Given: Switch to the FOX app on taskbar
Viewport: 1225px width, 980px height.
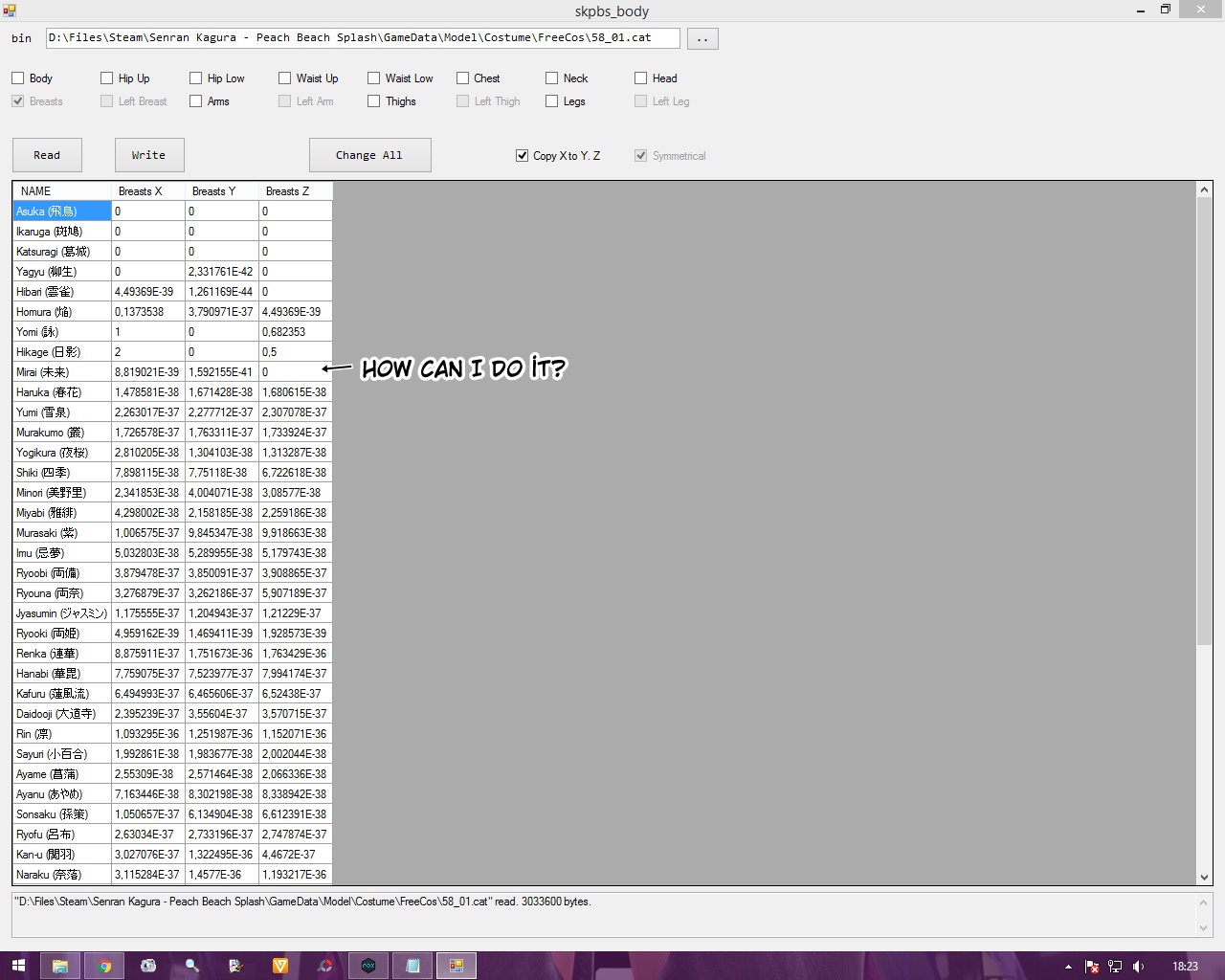Looking at the screenshot, I should tap(368, 966).
